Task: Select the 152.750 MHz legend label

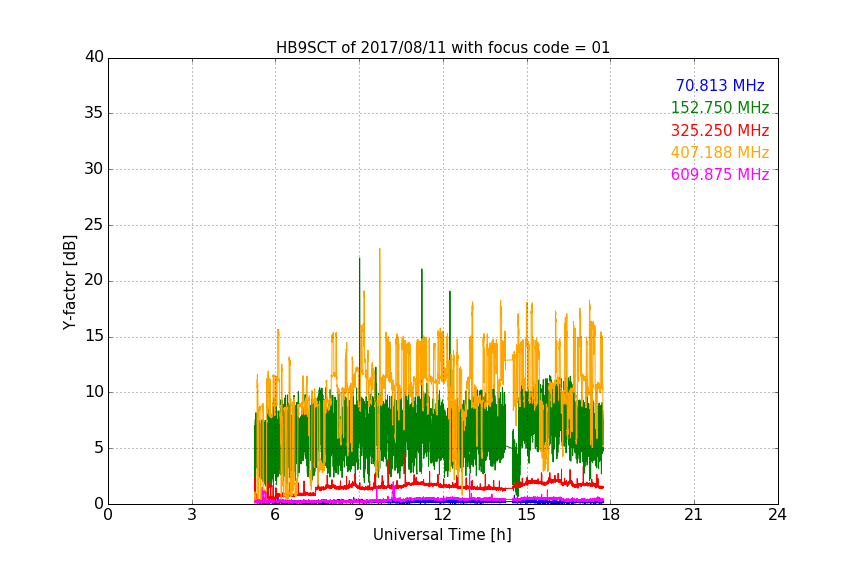Action: tap(720, 107)
